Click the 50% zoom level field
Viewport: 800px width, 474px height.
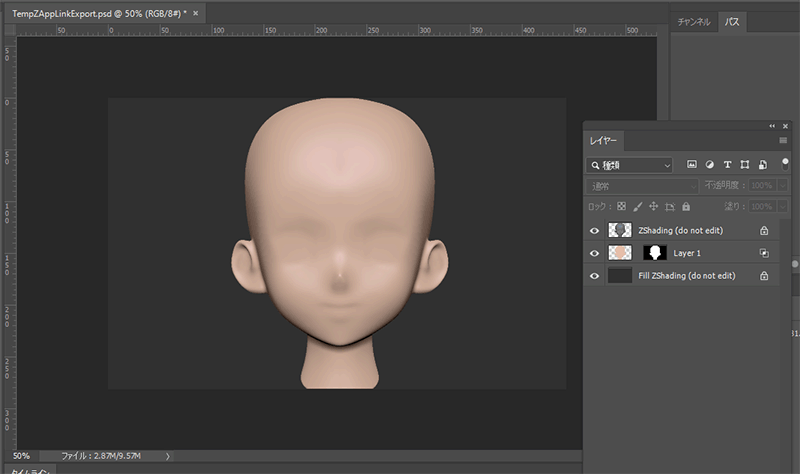coord(22,455)
